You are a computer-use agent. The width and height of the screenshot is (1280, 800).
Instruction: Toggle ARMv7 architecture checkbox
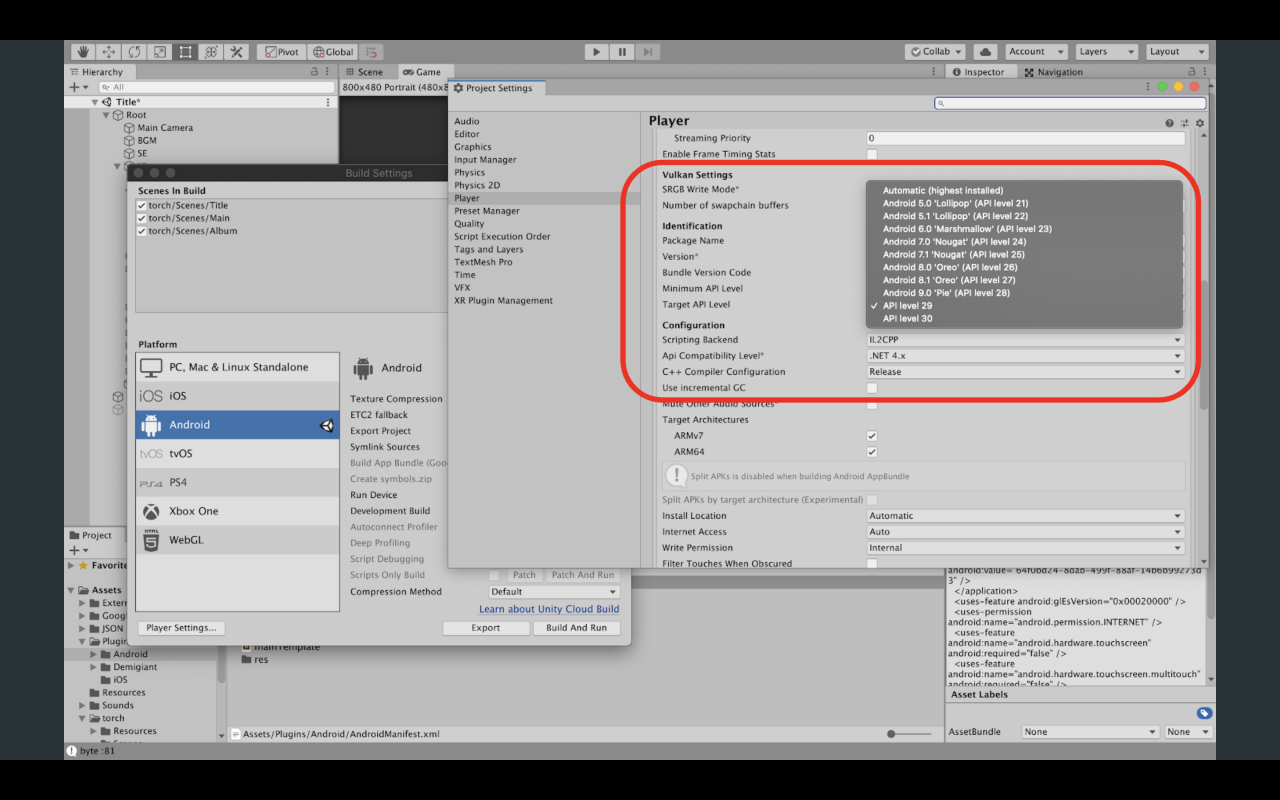pyautogui.click(x=872, y=436)
